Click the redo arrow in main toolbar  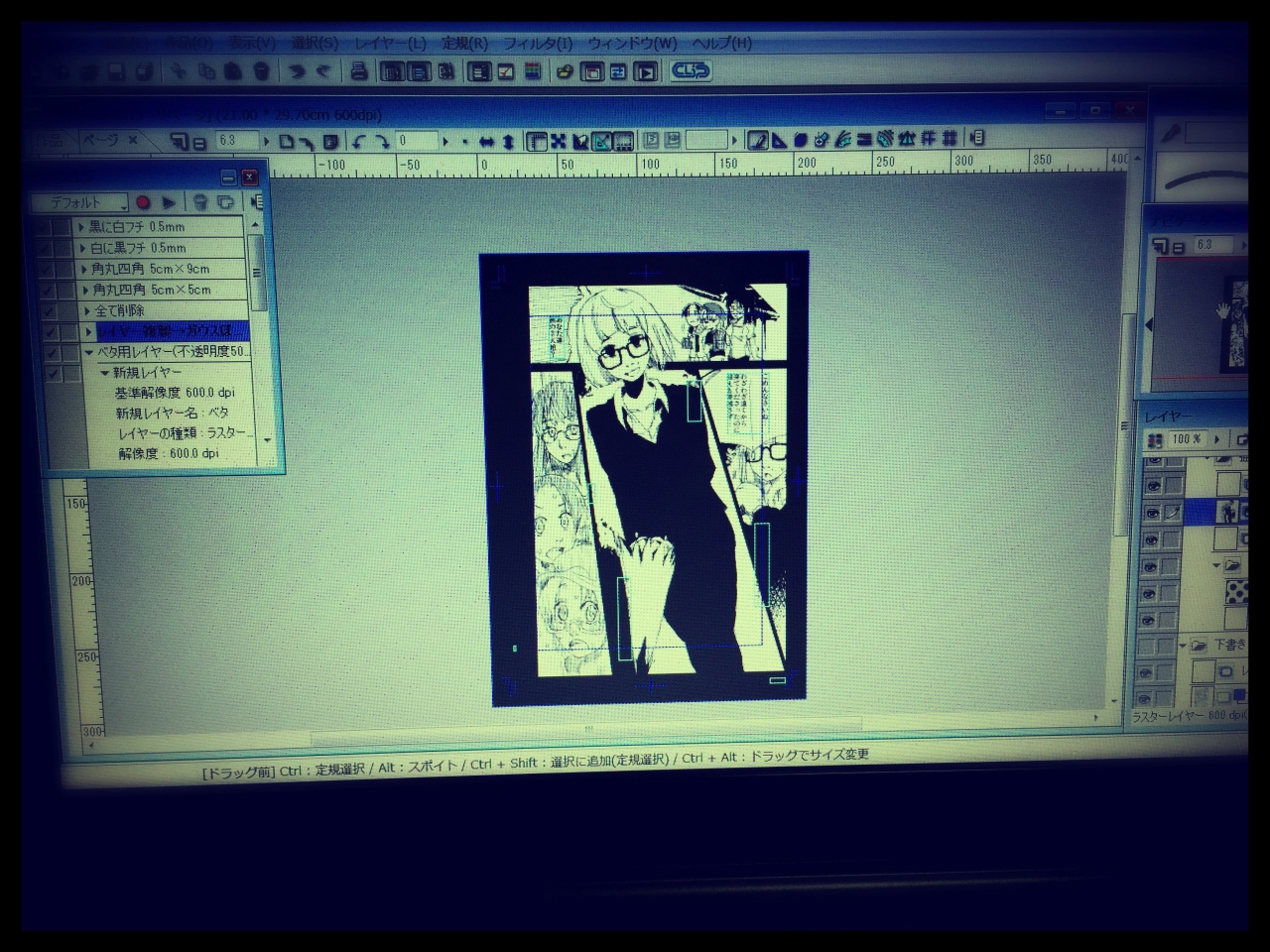point(322,71)
